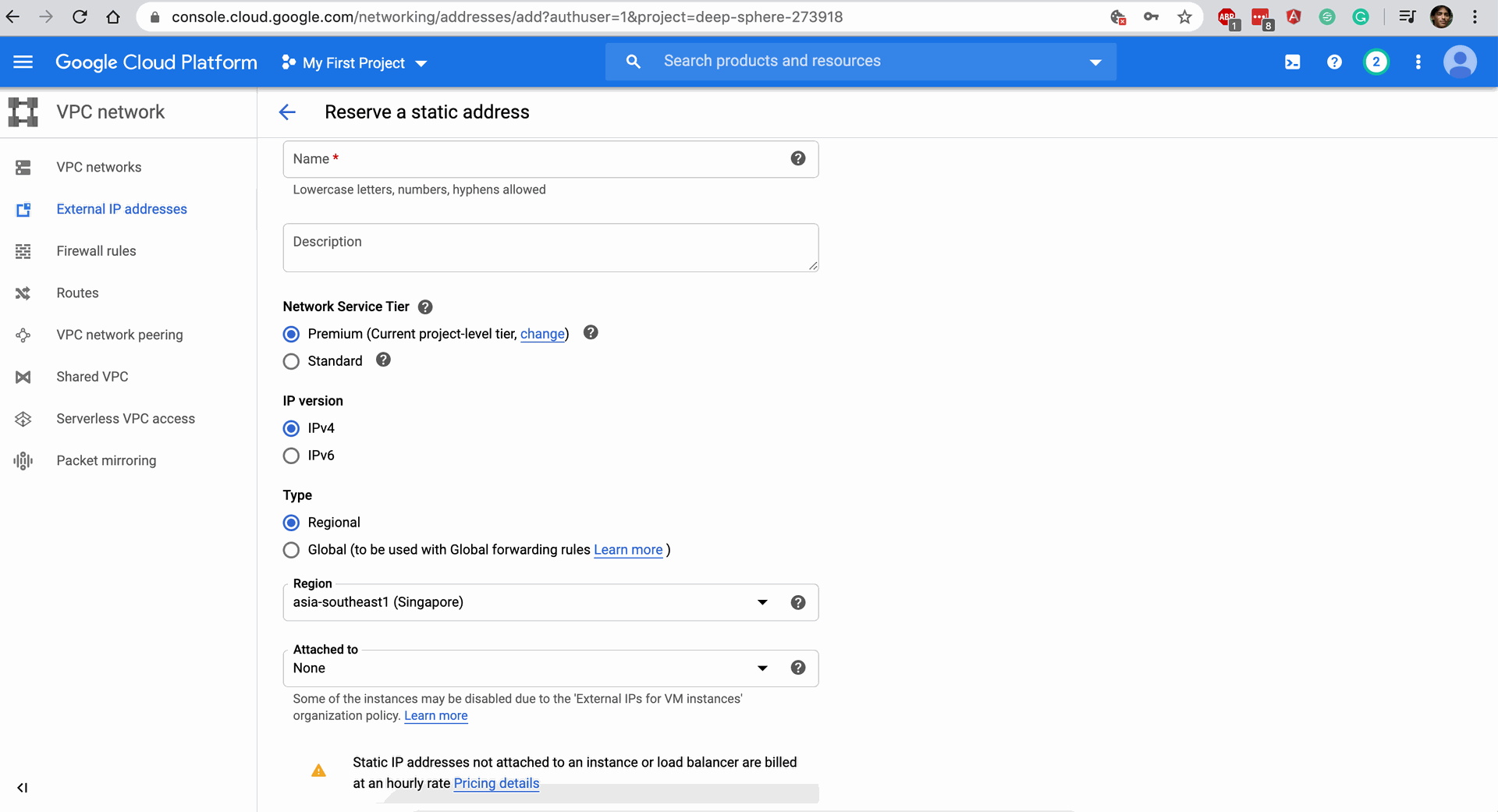The height and width of the screenshot is (812, 1498).
Task: Show help for Standard tier option
Action: pos(383,360)
